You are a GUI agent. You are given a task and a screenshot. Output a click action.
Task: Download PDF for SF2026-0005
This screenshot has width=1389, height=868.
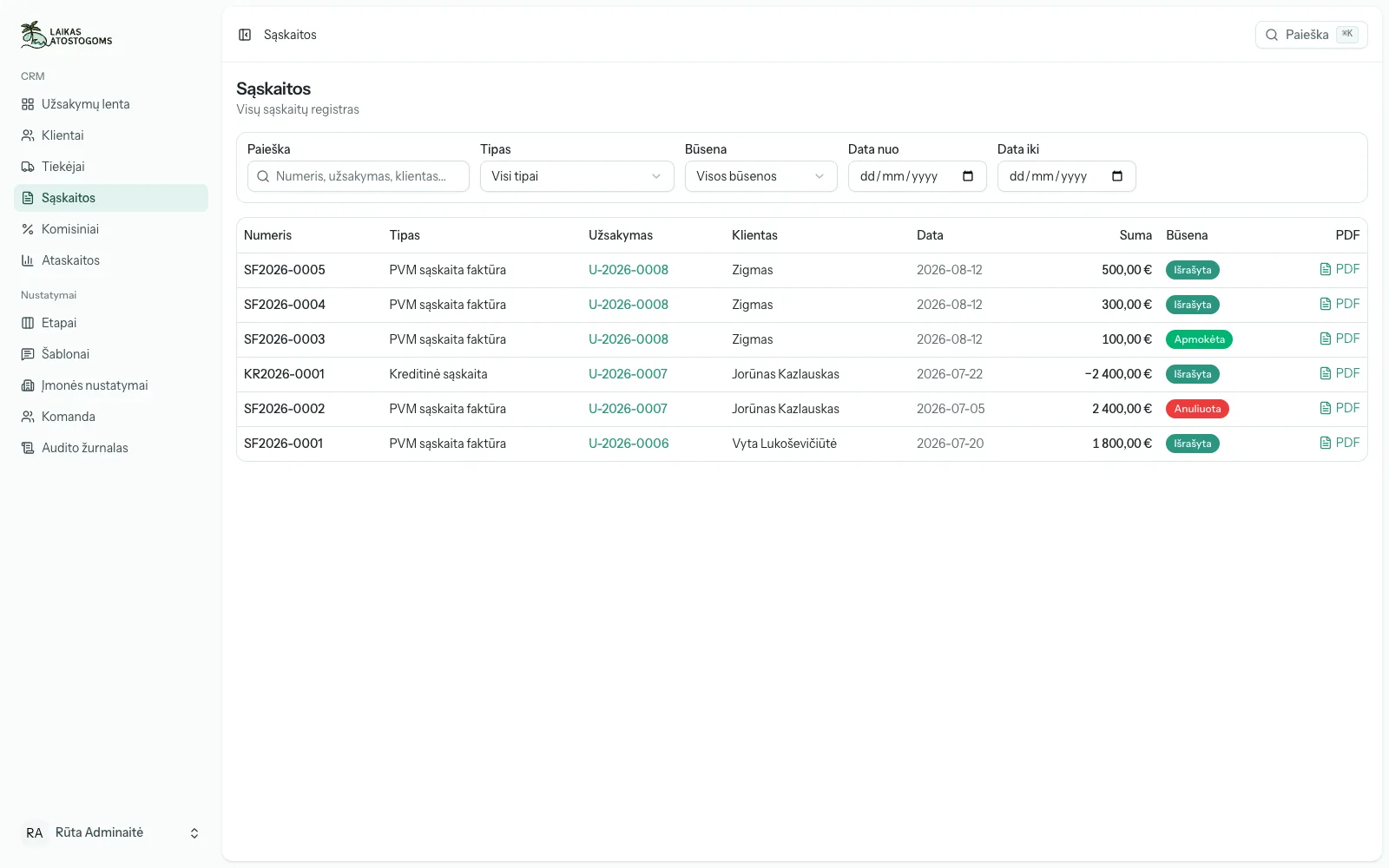coord(1340,269)
